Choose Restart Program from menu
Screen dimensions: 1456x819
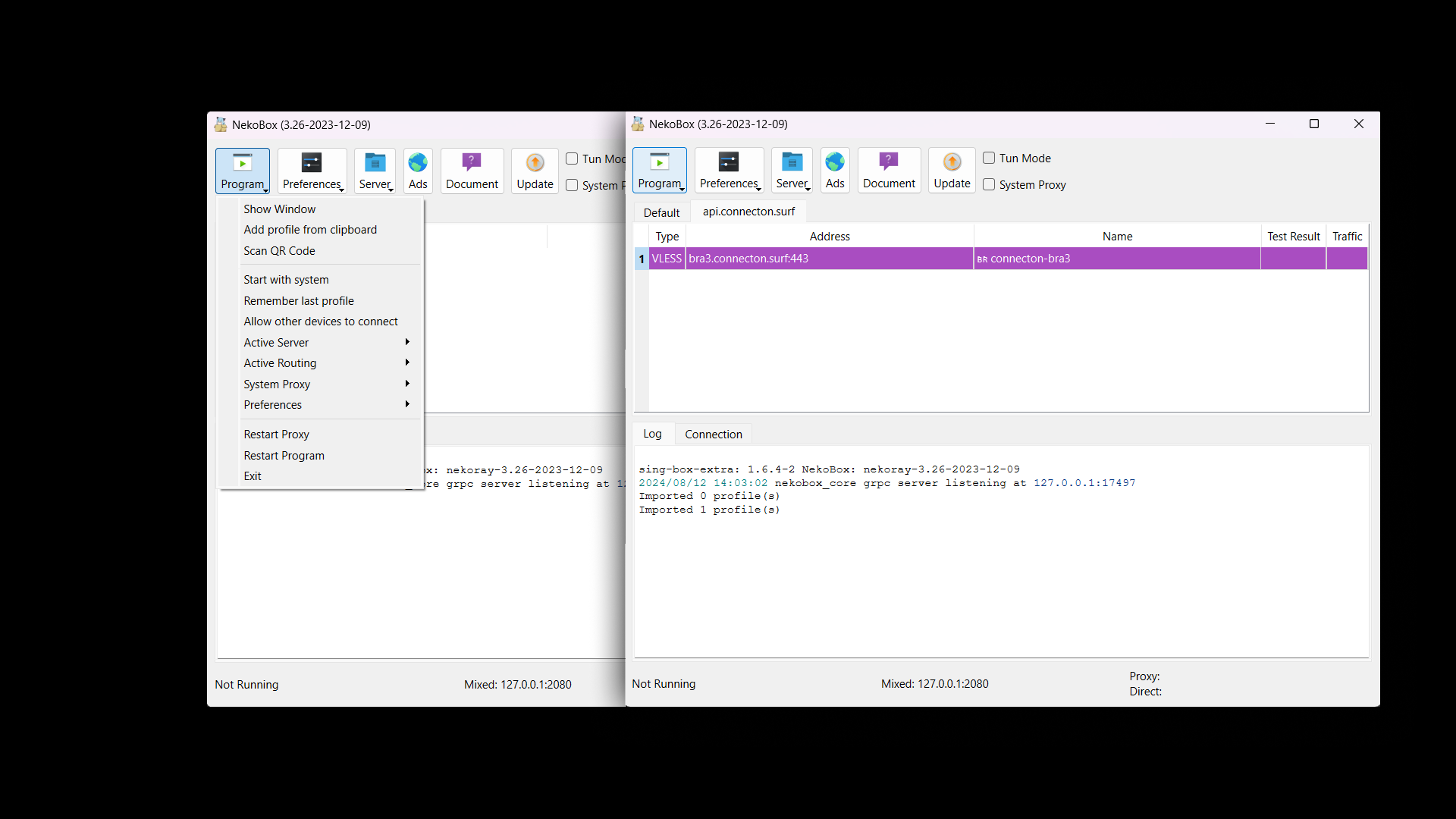coord(284,456)
